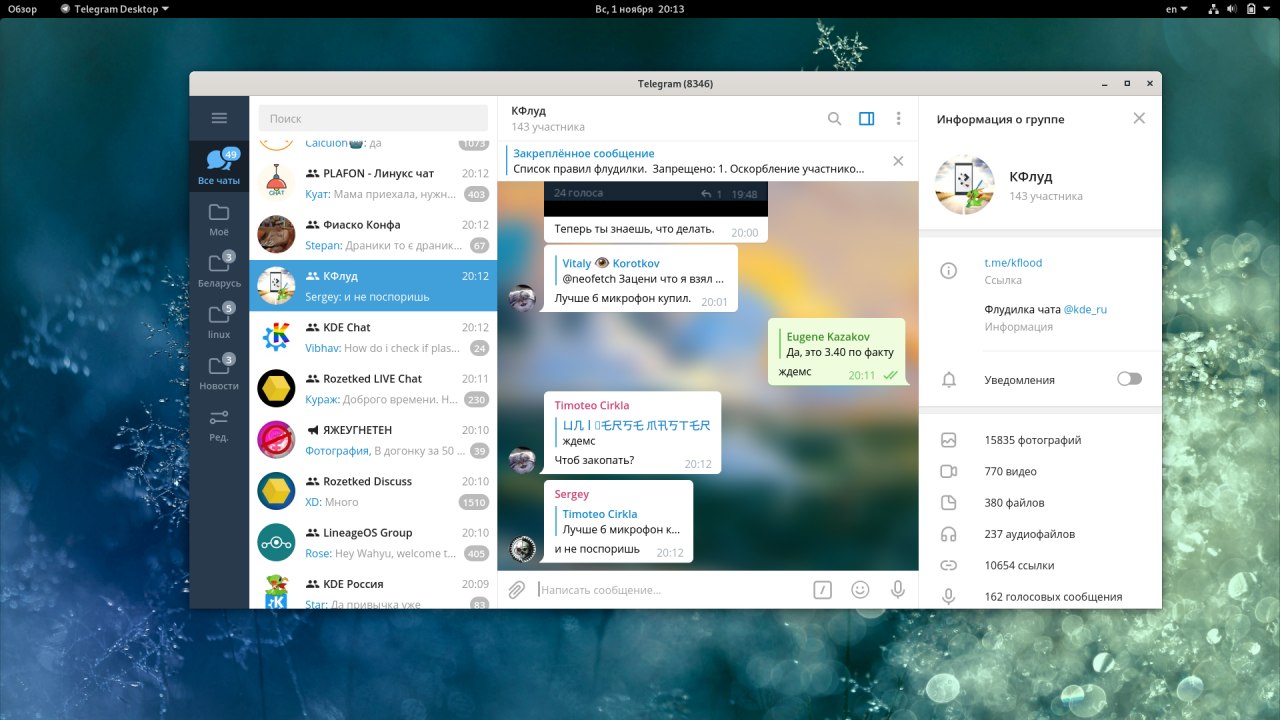Viewport: 1280px width, 720px height.
Task: Click the files document icon
Action: [949, 503]
